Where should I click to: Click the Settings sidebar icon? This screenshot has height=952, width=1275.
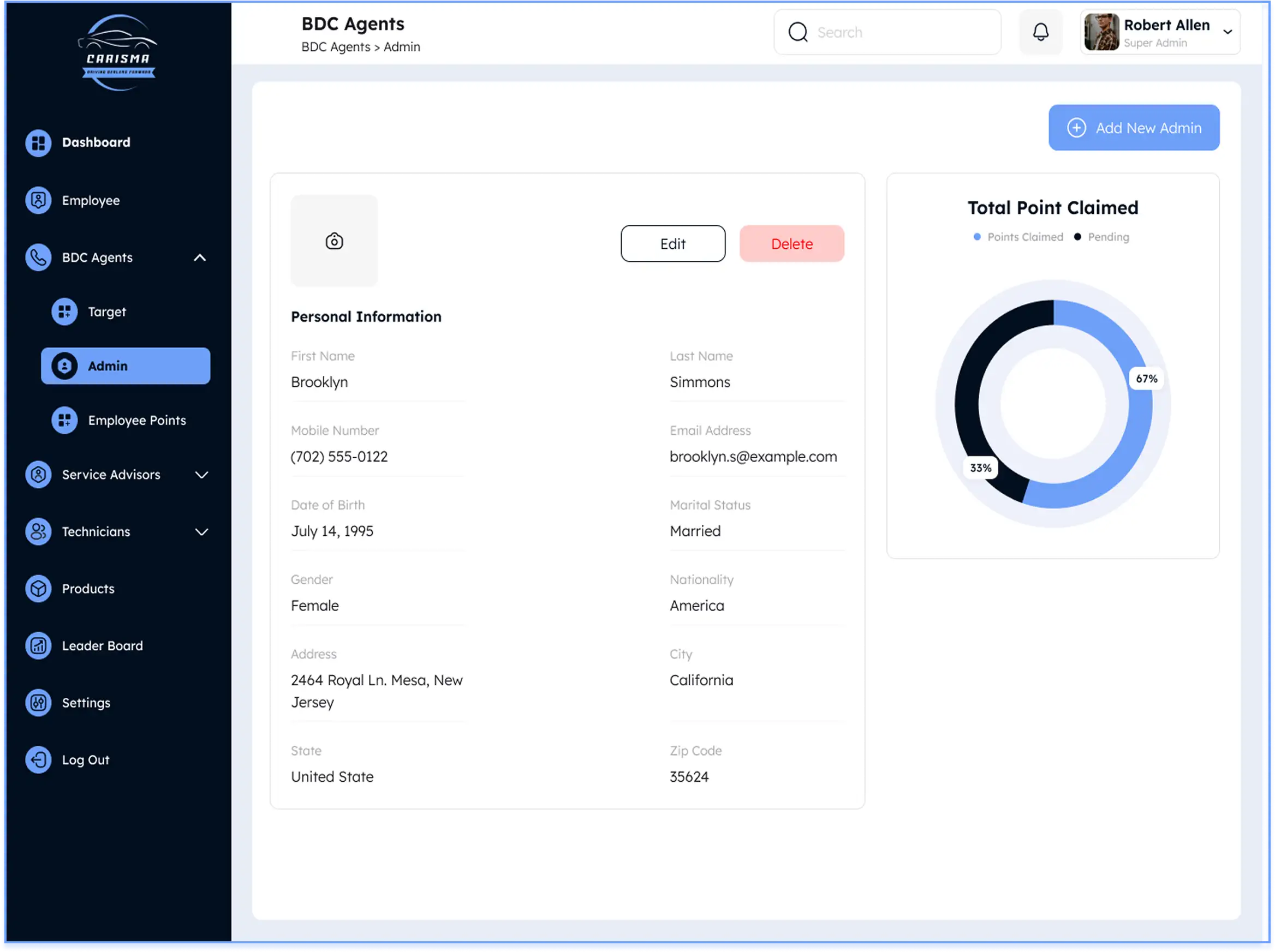pos(38,703)
